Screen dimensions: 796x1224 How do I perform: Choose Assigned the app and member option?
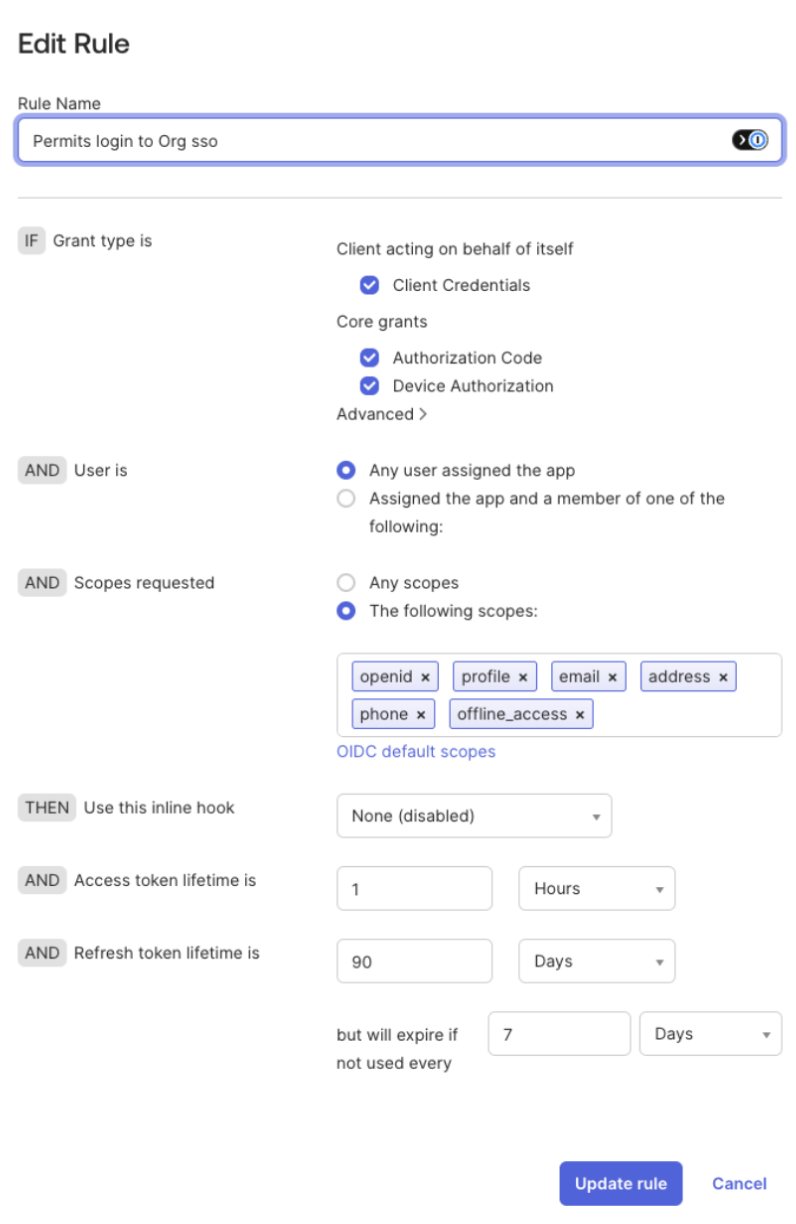(x=346, y=498)
